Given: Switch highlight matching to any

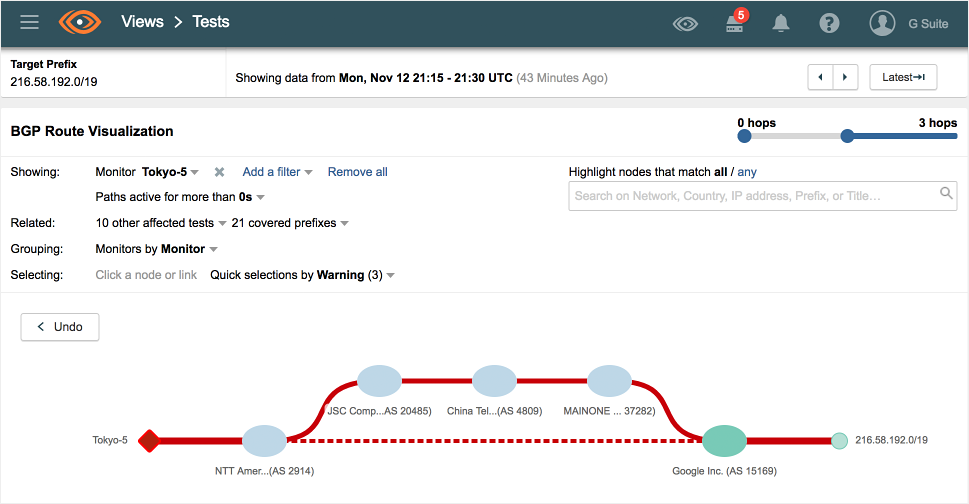Looking at the screenshot, I should click(x=747, y=172).
